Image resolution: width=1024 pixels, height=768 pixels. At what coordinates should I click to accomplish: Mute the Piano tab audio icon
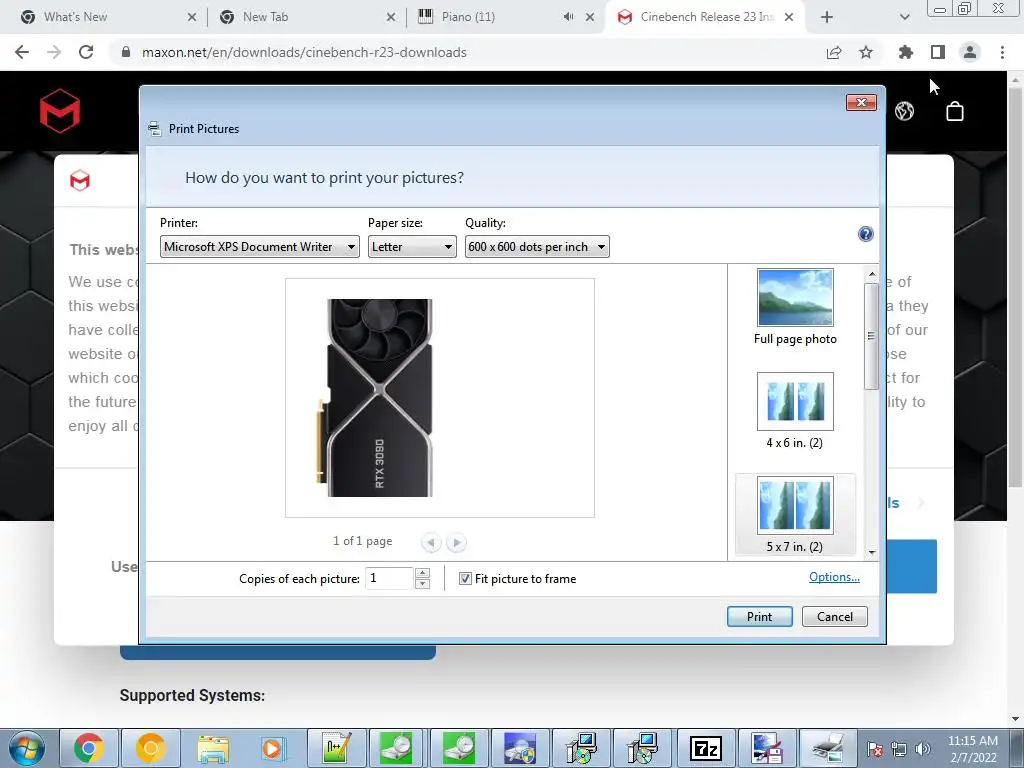(x=568, y=17)
